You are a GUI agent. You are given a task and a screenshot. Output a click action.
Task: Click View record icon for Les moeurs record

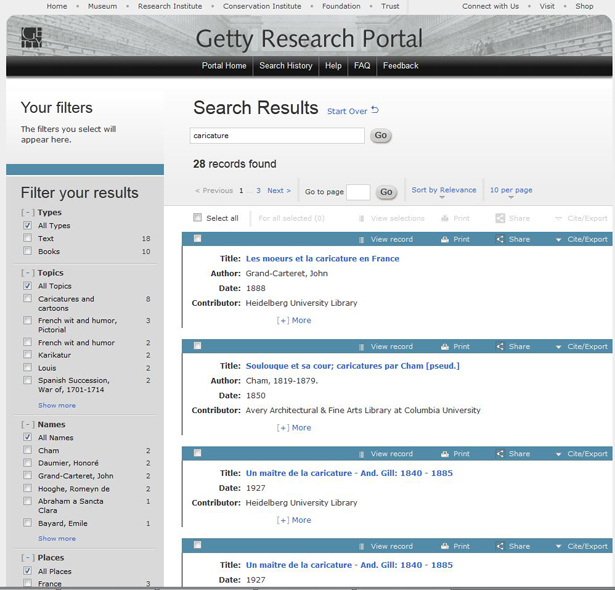coord(362,240)
